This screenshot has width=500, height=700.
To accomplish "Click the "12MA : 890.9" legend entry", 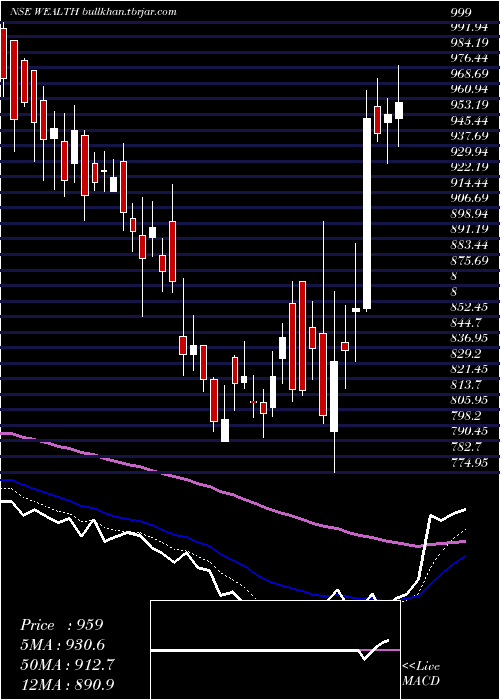I will click(x=67, y=684).
